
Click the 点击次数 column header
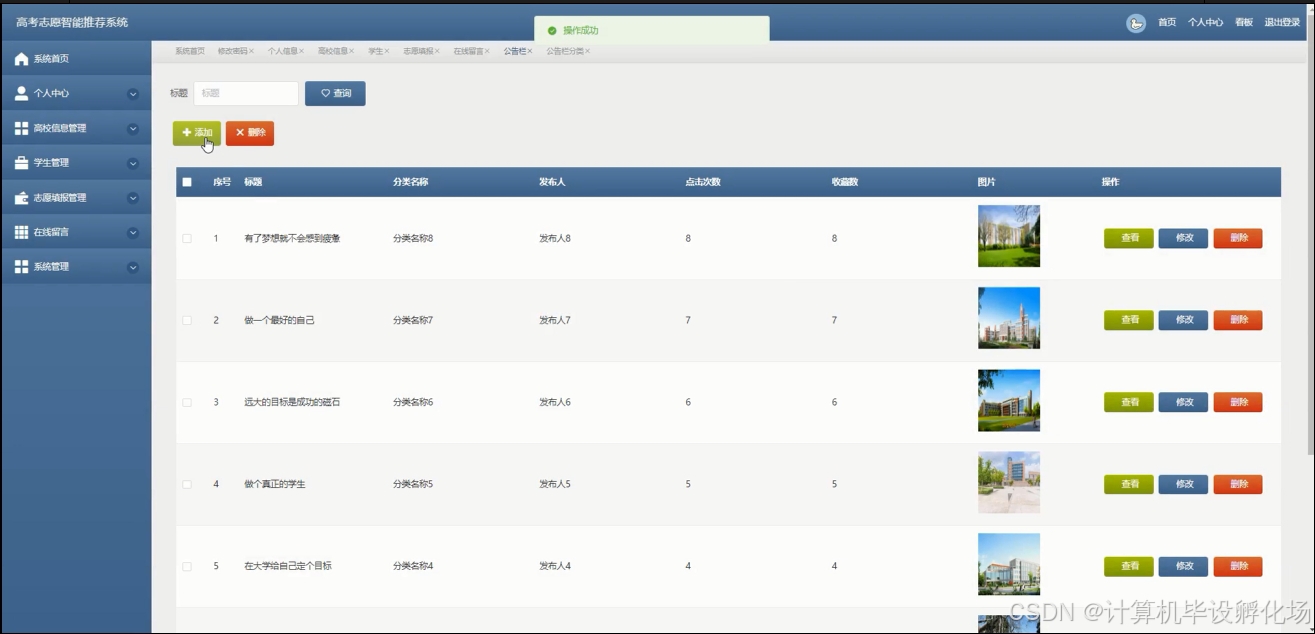(703, 182)
